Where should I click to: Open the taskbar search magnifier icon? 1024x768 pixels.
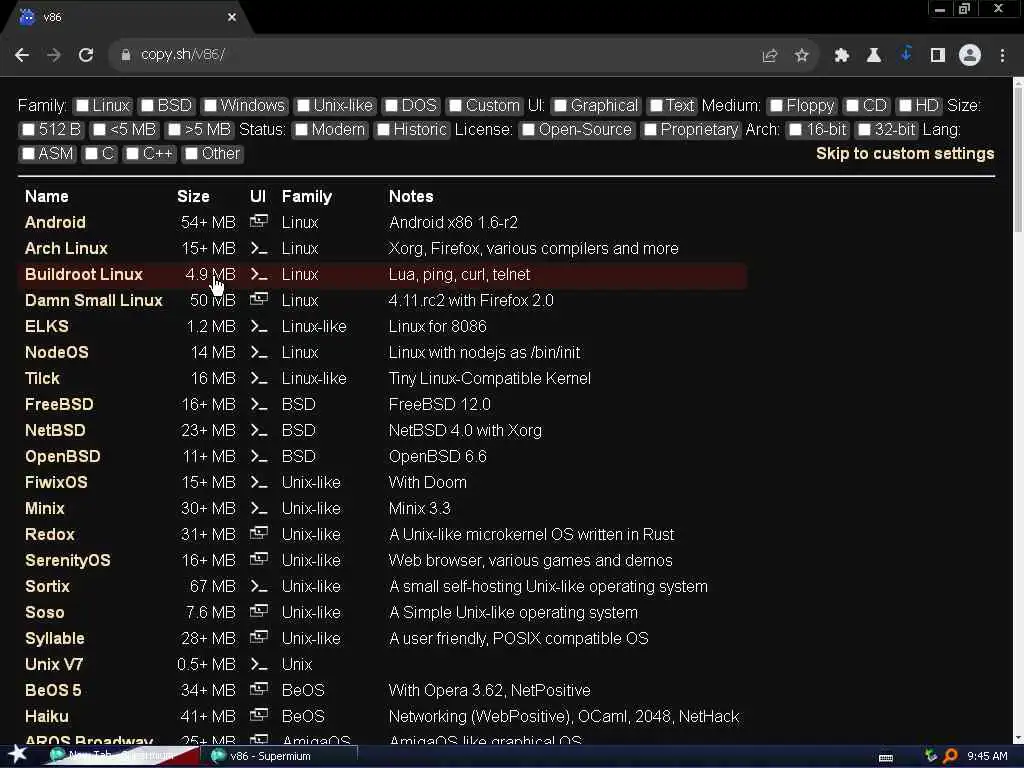950,756
